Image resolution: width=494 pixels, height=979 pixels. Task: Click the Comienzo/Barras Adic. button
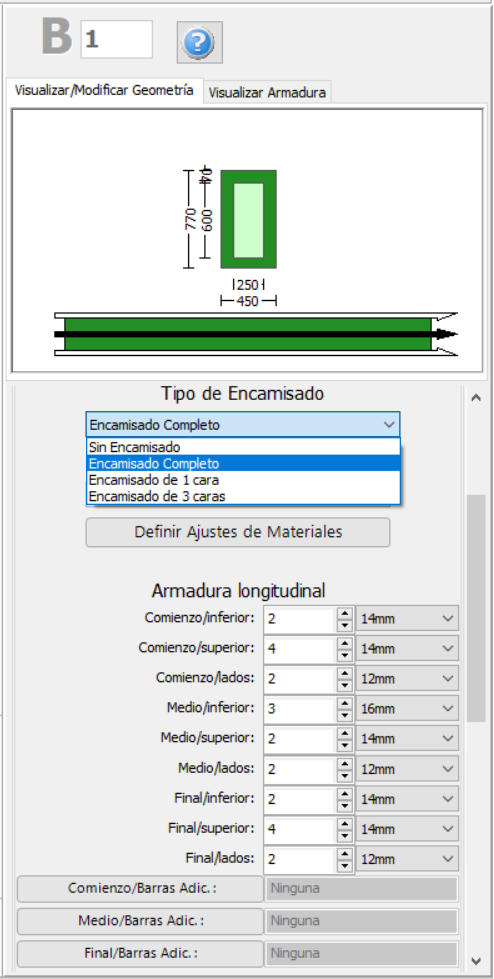pyautogui.click(x=141, y=888)
